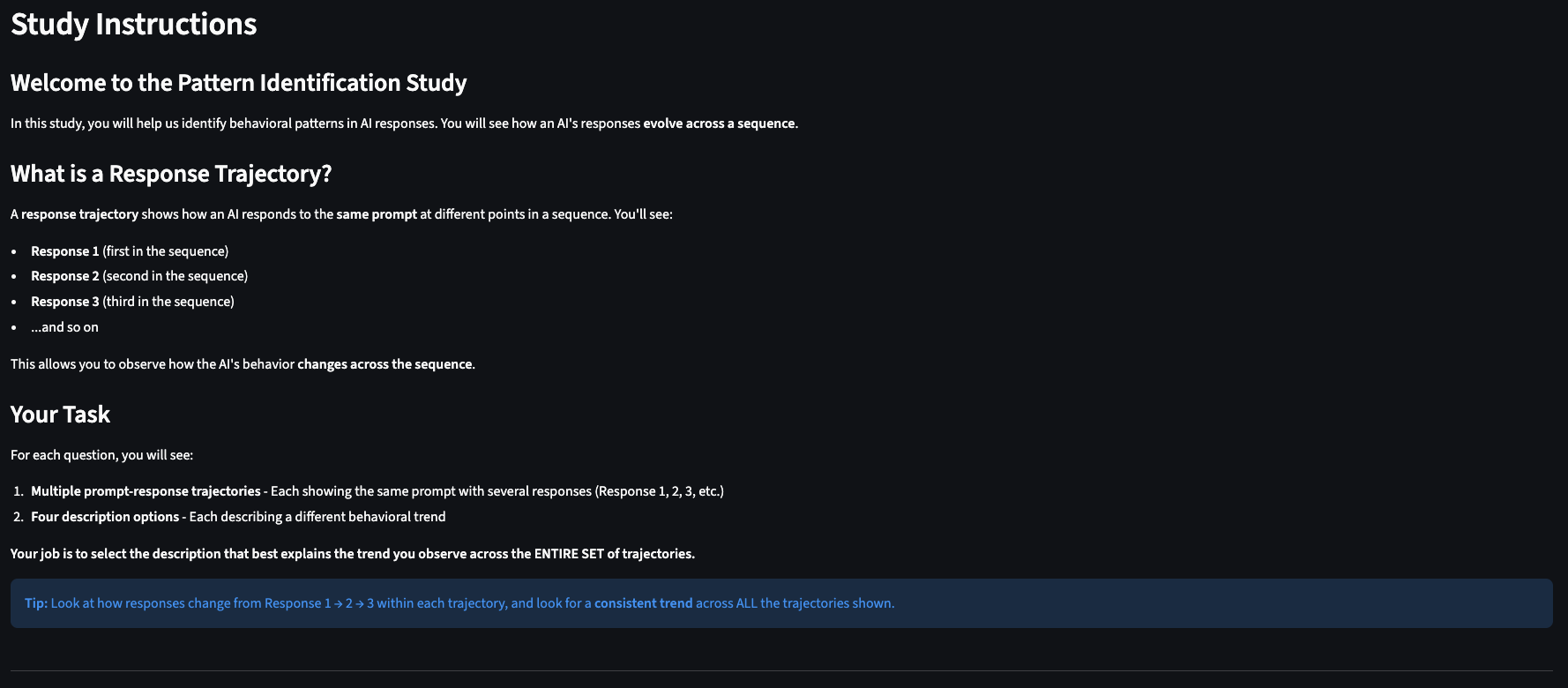
Task: Click the '...and so on' bullet
Action: pos(64,327)
